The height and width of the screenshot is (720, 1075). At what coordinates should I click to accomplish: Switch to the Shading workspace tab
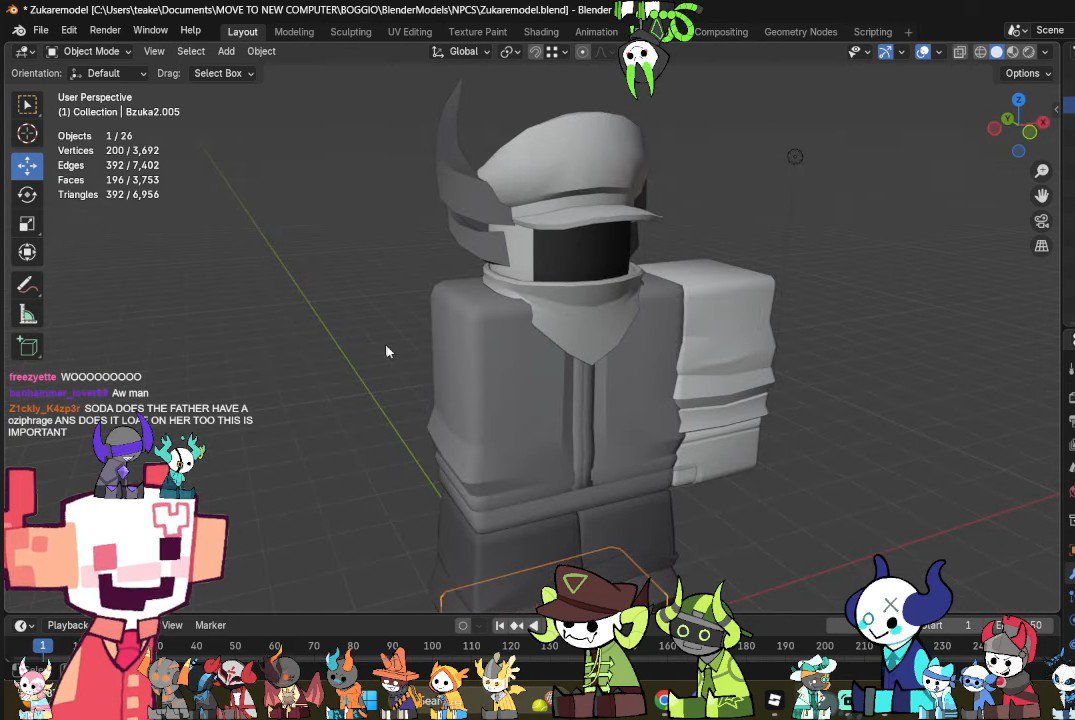click(541, 32)
